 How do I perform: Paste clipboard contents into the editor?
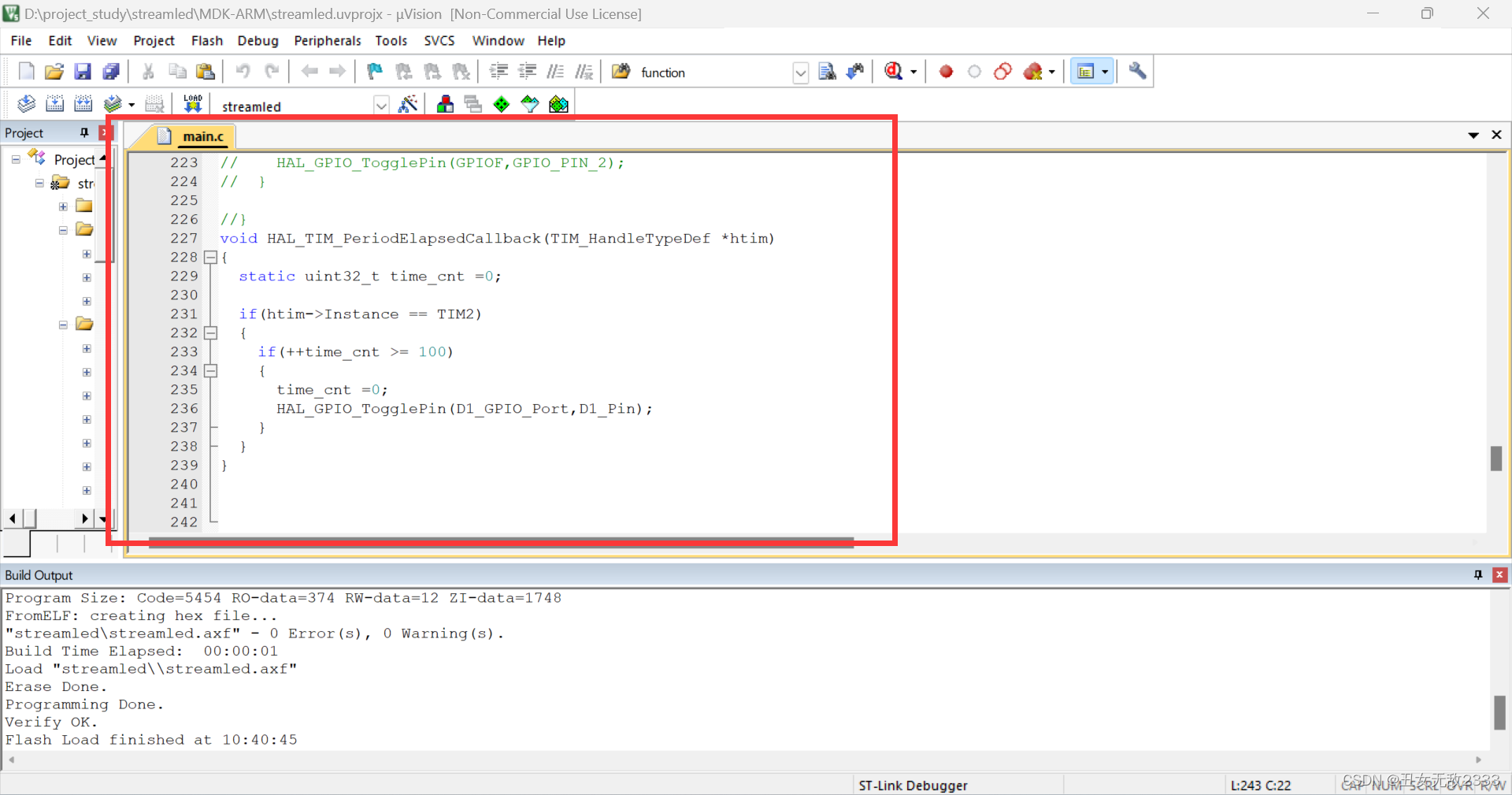click(x=206, y=72)
